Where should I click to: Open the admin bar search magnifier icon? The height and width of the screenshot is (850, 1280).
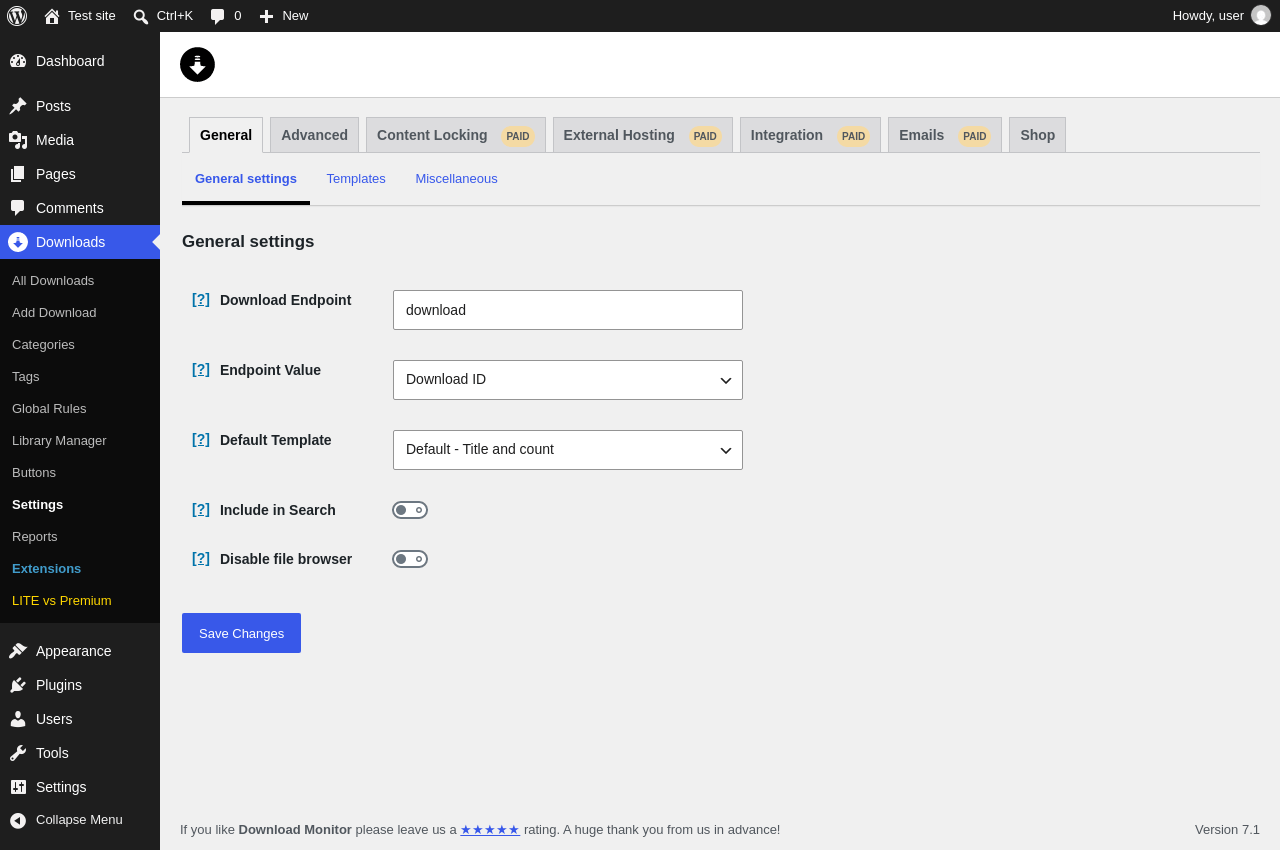(x=141, y=16)
